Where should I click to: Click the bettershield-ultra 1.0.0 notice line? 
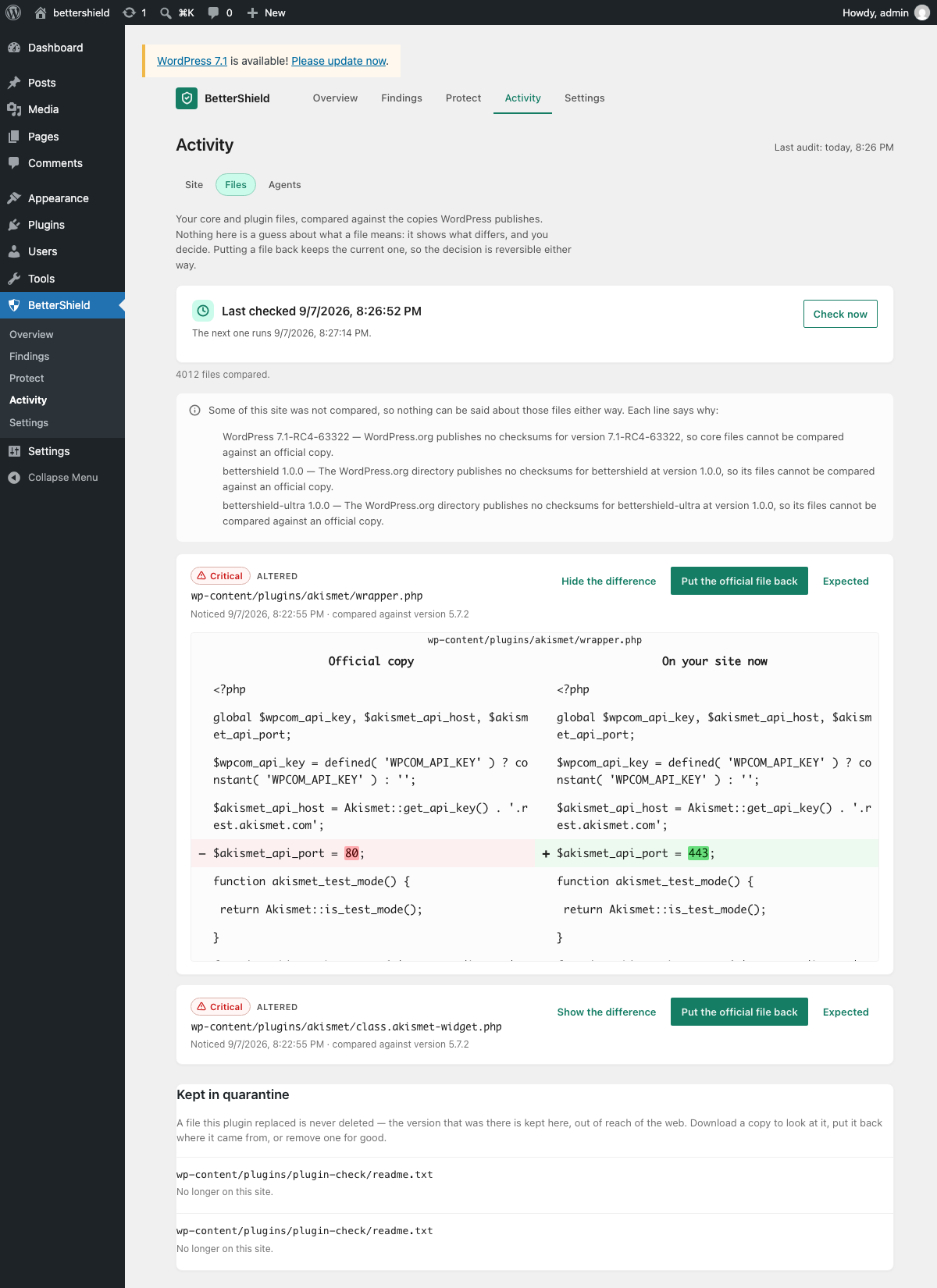pos(550,514)
